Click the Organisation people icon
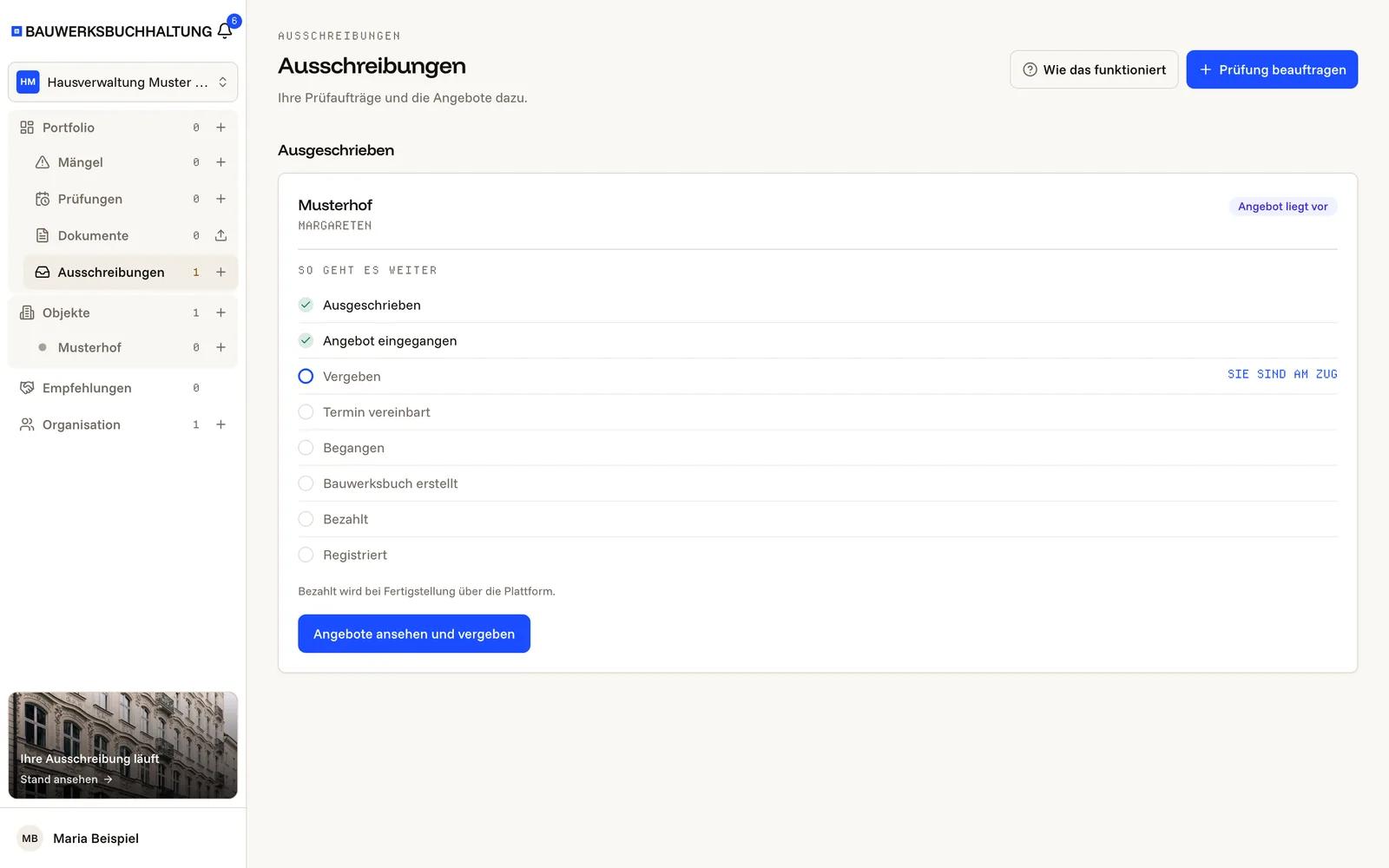 [27, 424]
